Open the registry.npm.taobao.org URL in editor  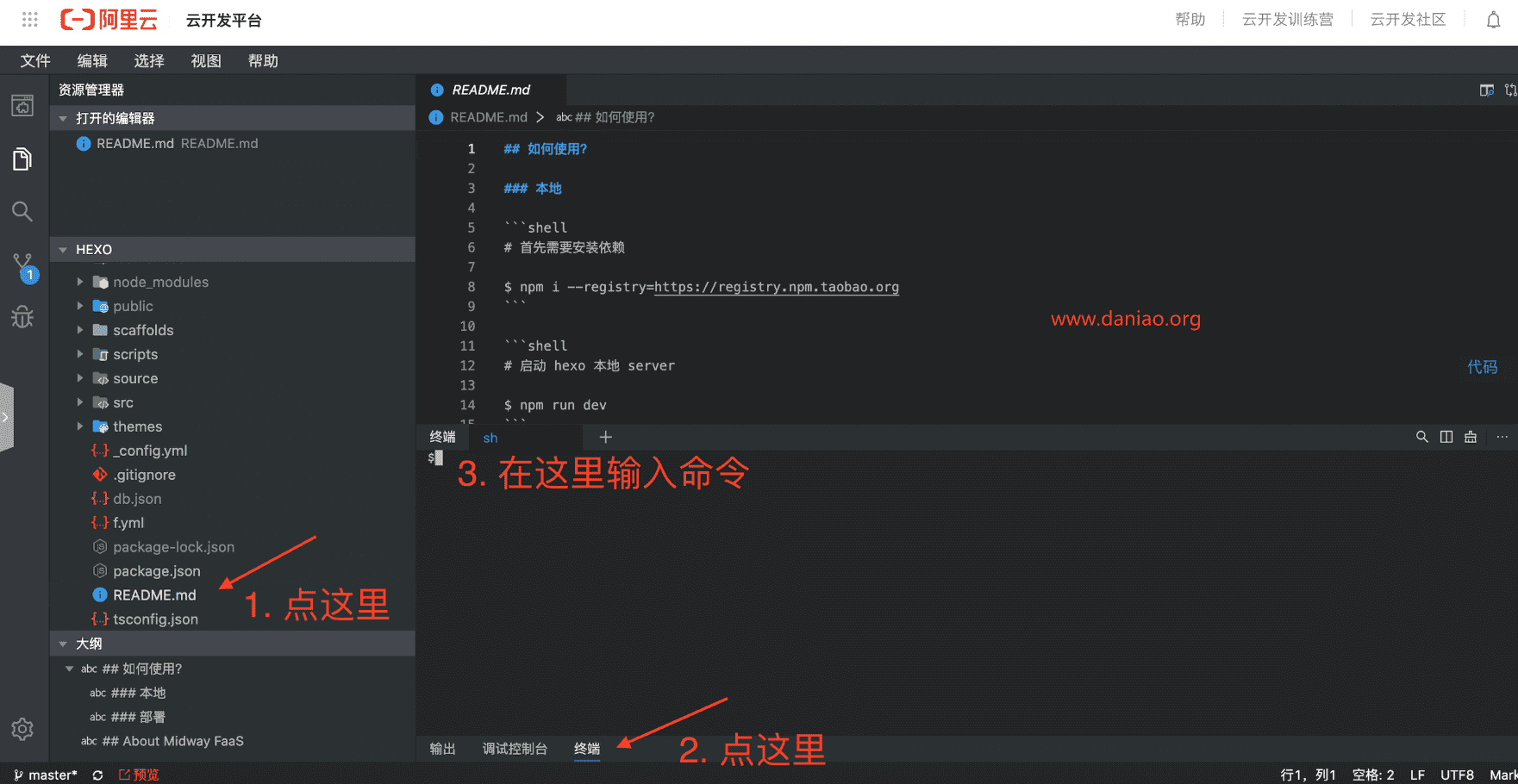coord(776,287)
